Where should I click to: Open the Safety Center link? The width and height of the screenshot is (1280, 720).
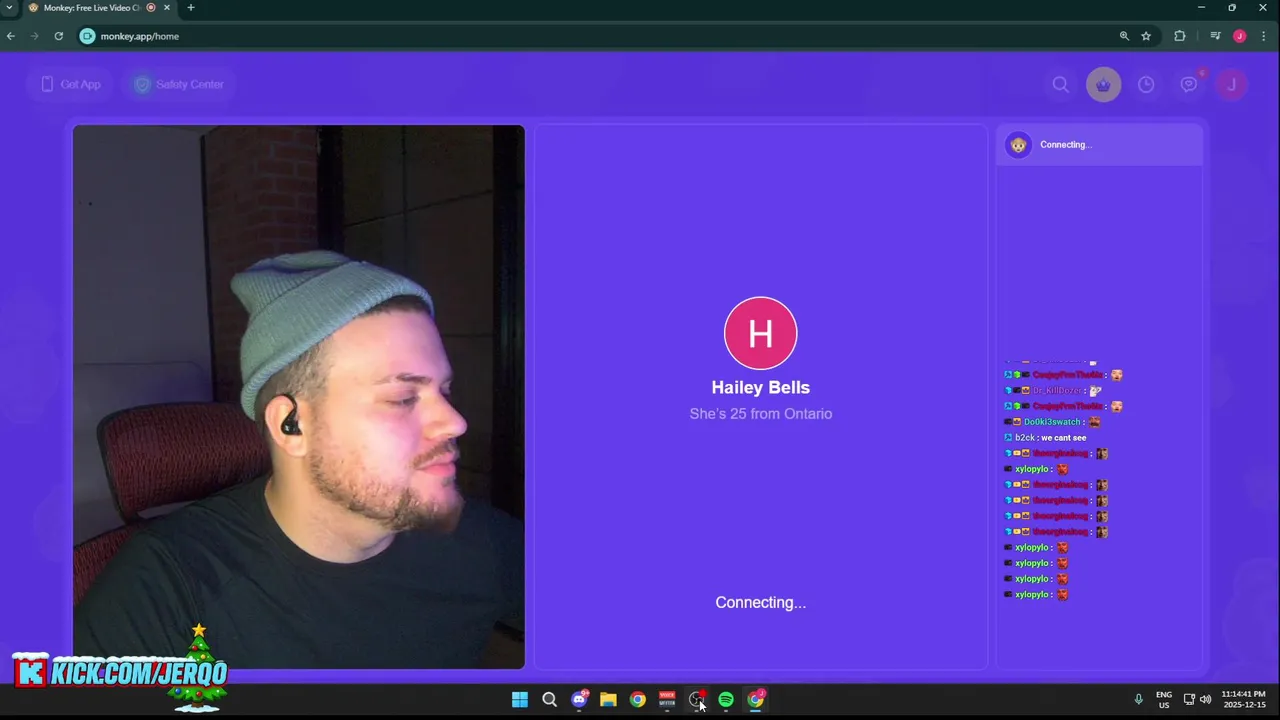click(179, 84)
